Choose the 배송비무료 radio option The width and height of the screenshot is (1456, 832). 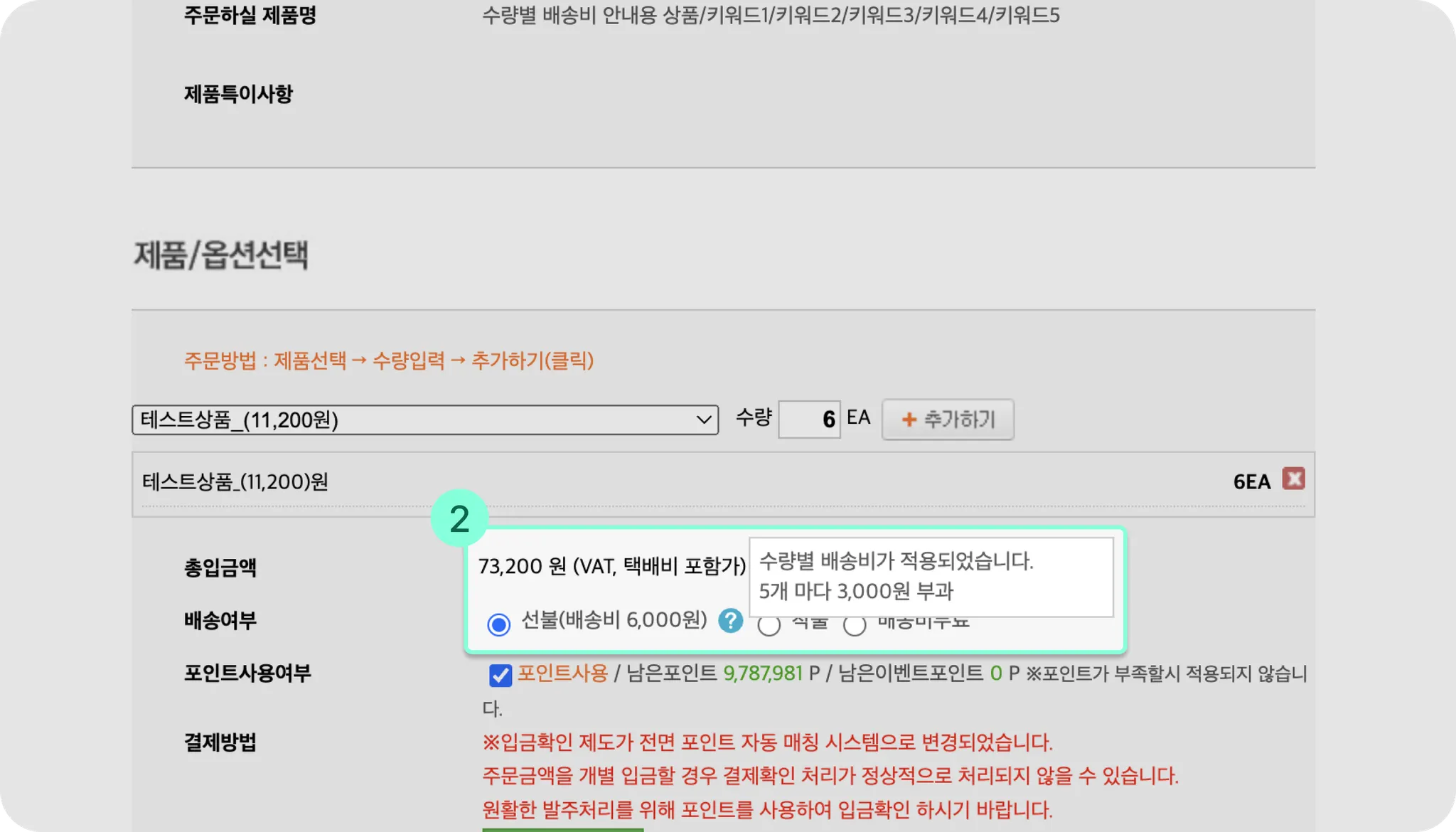coord(855,626)
